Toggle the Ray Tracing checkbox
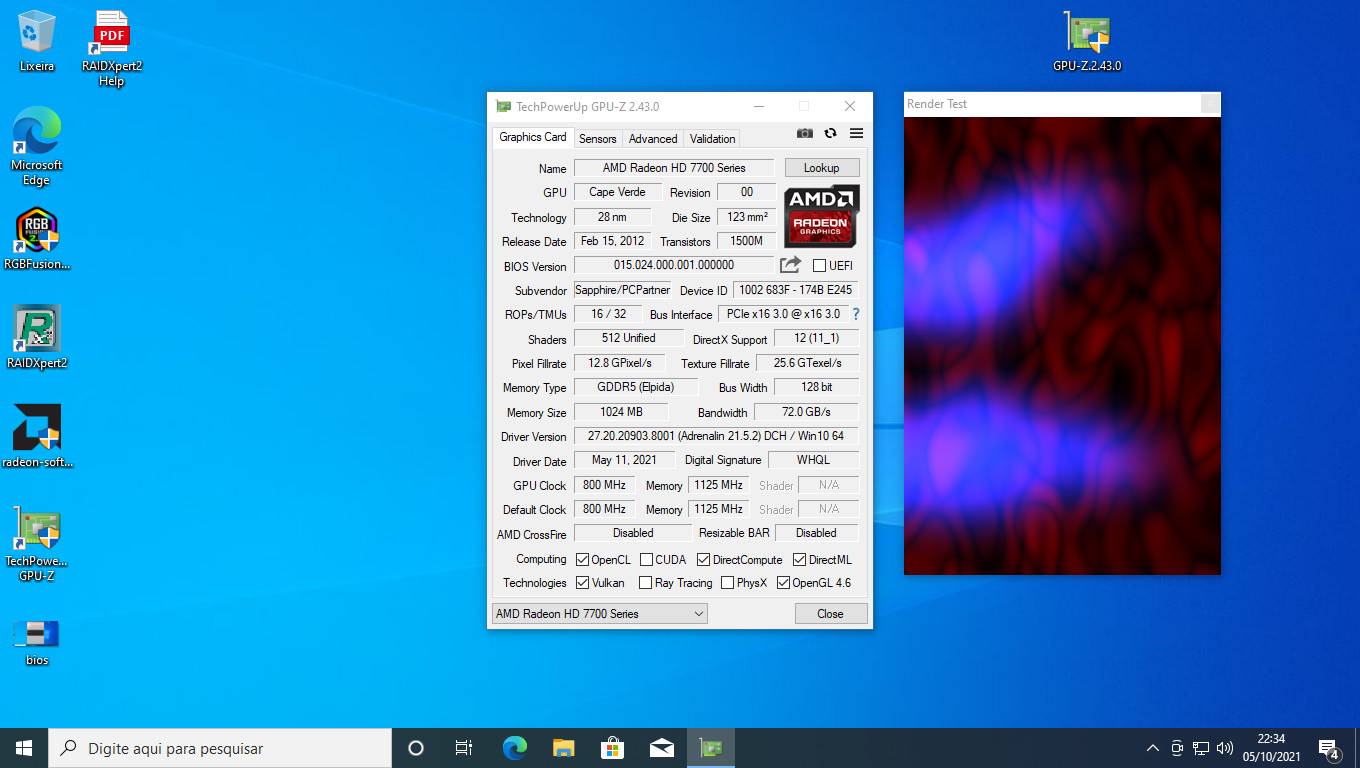The image size is (1360, 768). pos(646,583)
